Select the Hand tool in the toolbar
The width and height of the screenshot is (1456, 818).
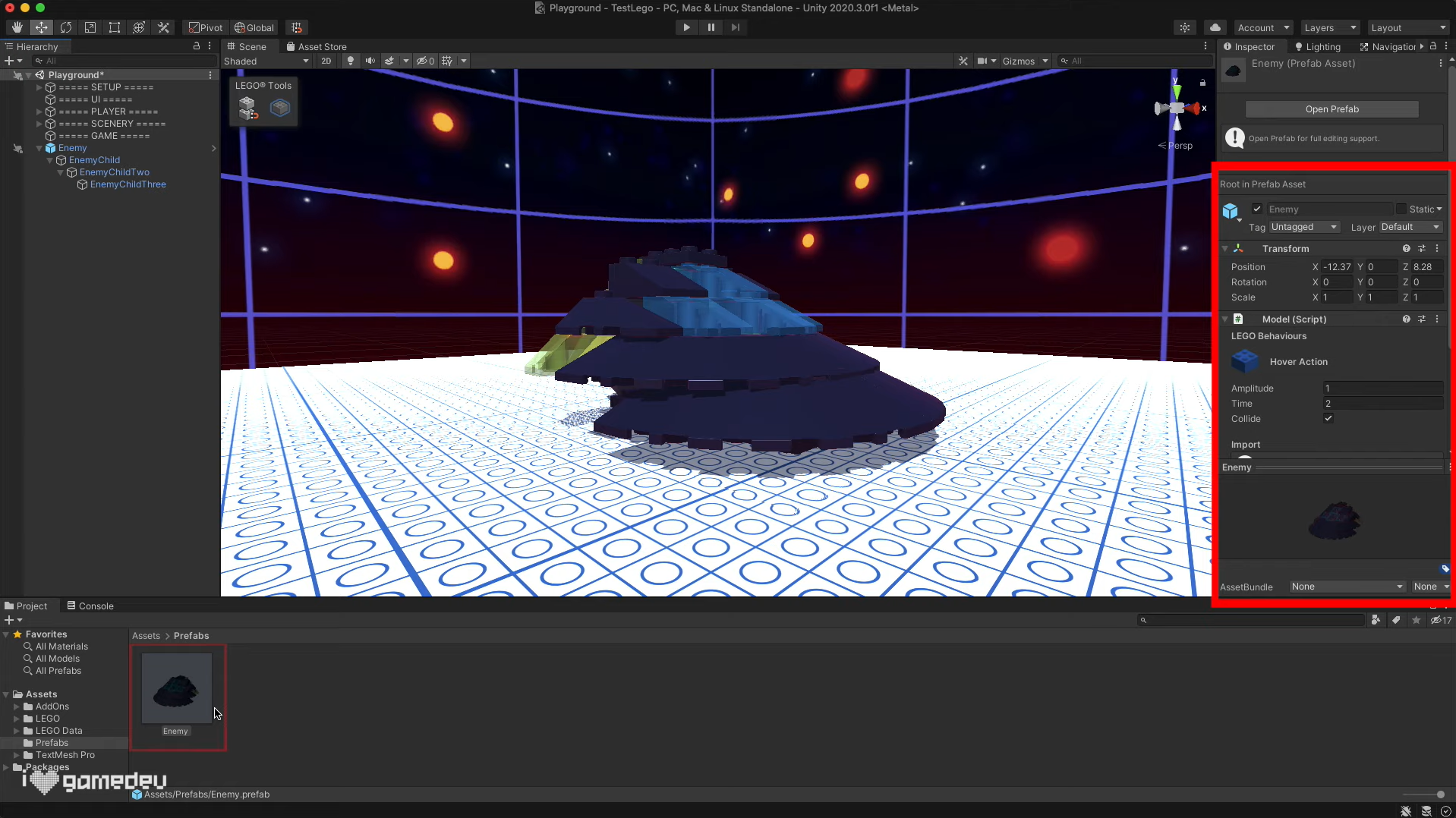tap(17, 27)
